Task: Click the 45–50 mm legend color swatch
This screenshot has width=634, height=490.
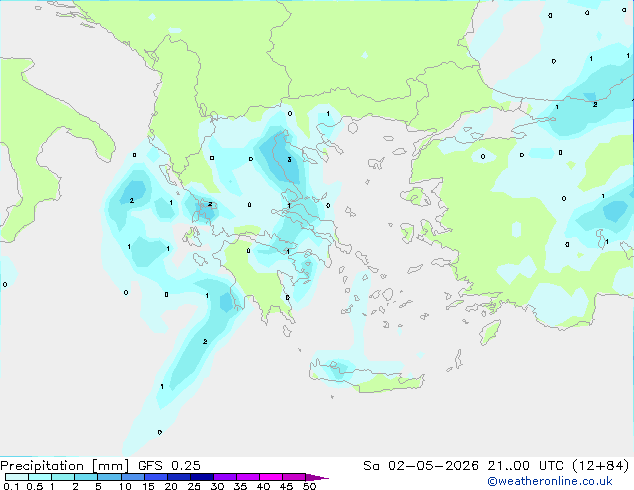Action: tap(294, 477)
